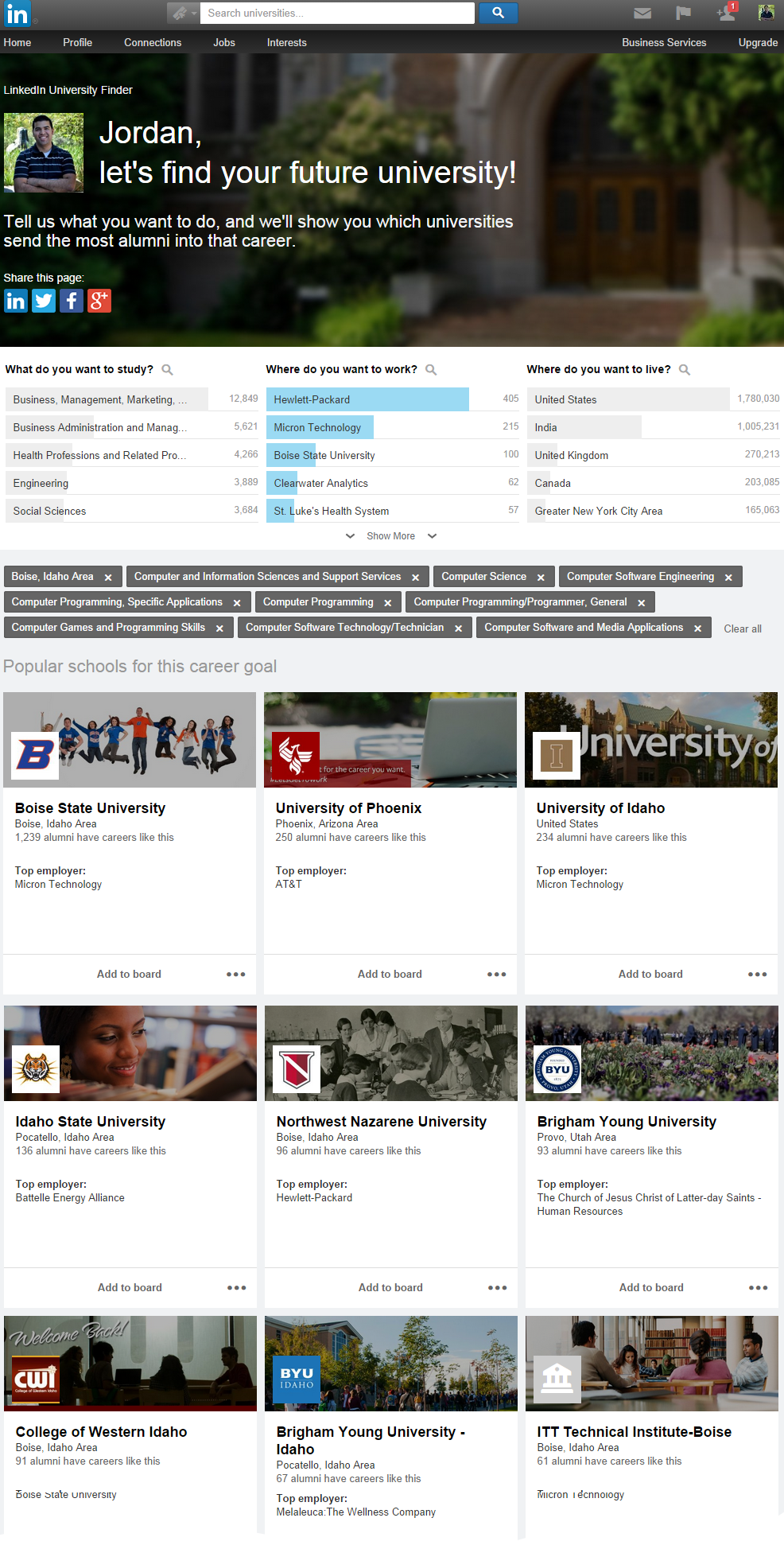Open the Boise State University logo
Viewport: 784px width, 1545px height.
tap(36, 755)
